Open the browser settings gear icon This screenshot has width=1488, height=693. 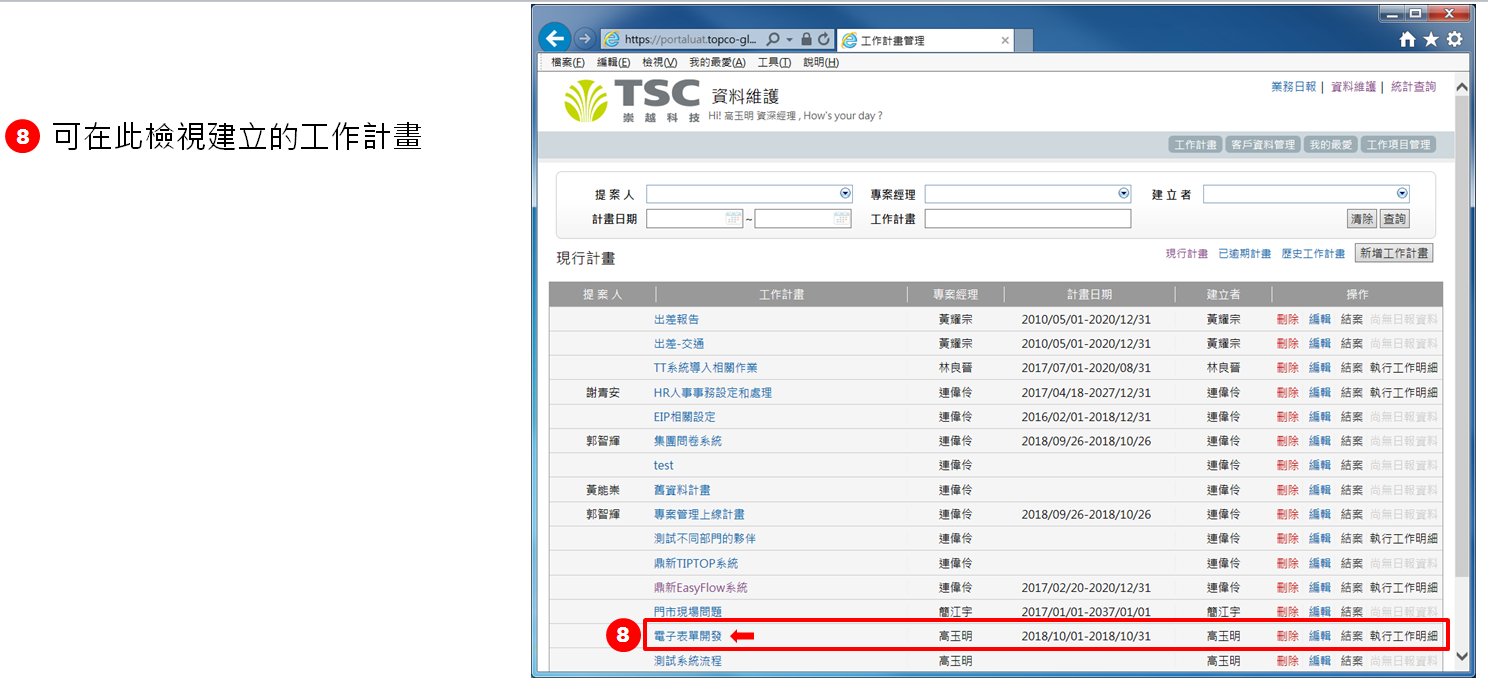pyautogui.click(x=1454, y=40)
